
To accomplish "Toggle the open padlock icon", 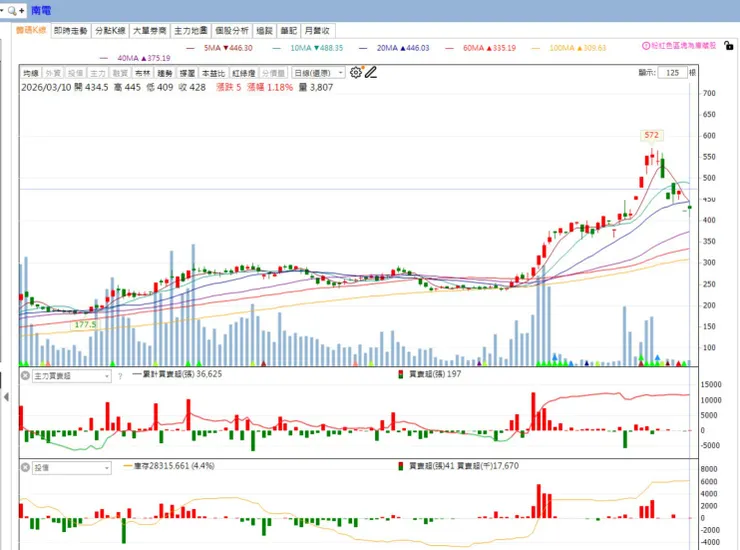I will pos(729,46).
